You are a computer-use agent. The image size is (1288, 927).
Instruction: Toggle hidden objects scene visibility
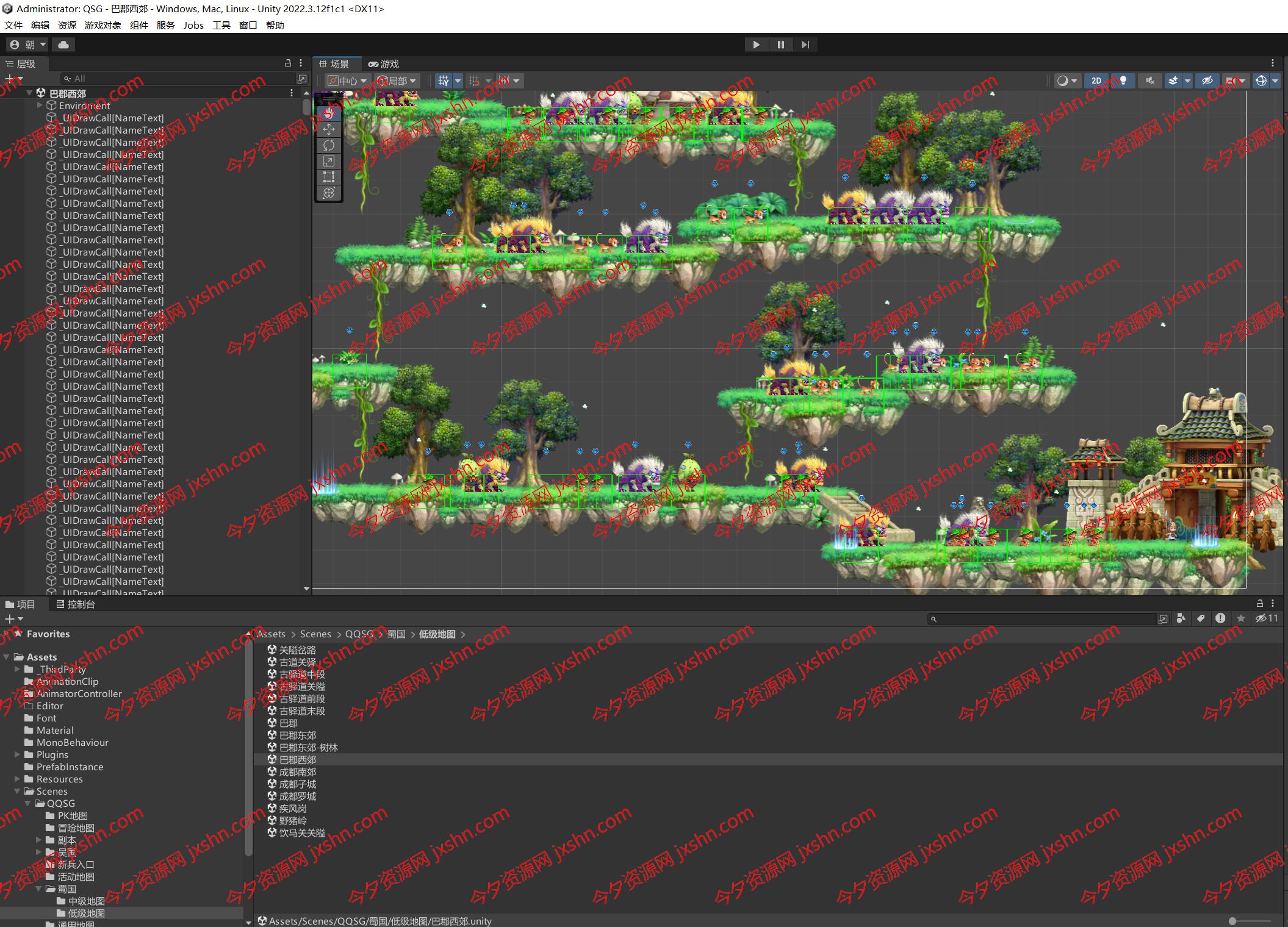(1206, 81)
